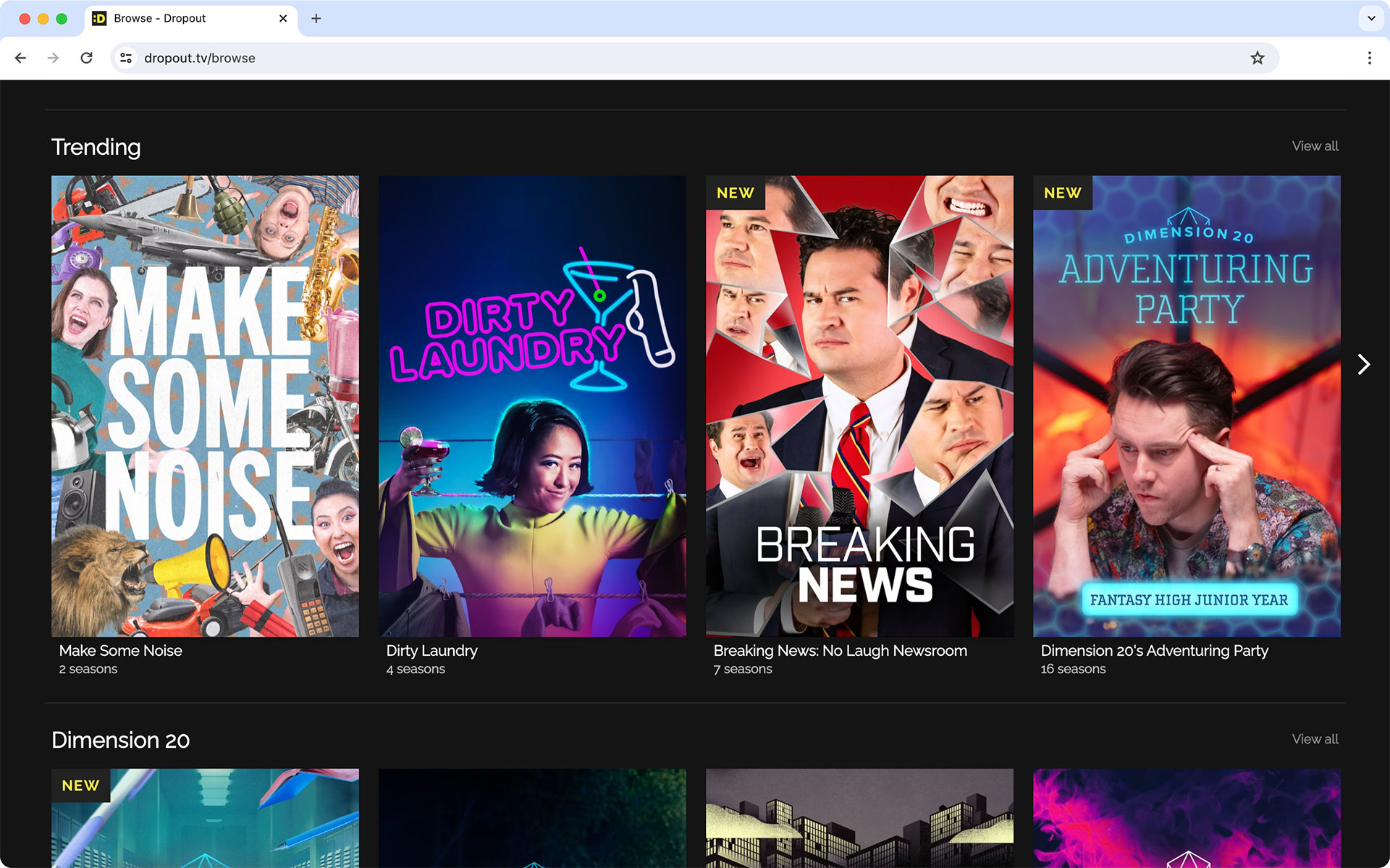Click the browser forward arrow
The image size is (1390, 868).
(x=53, y=58)
